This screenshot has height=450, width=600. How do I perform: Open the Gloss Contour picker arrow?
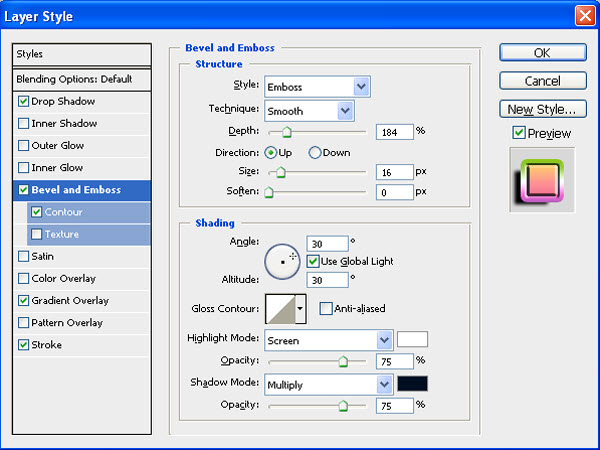point(300,310)
